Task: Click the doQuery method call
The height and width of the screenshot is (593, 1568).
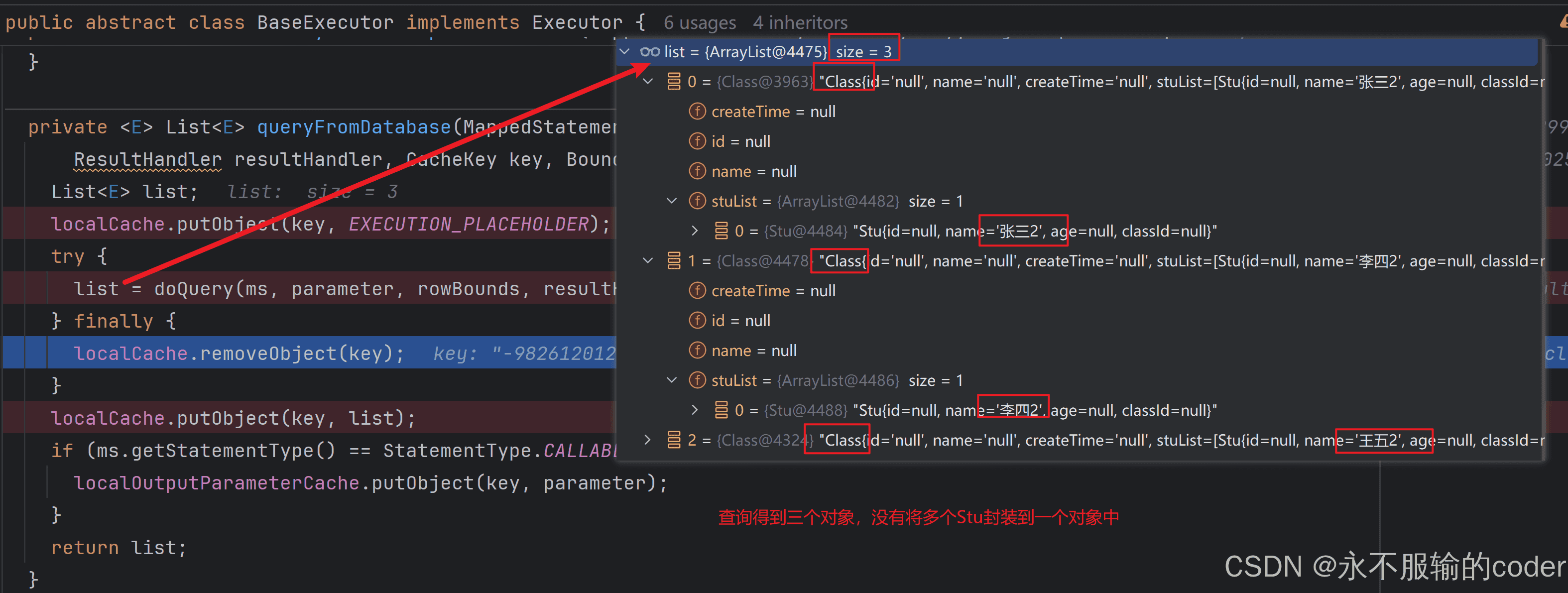Action: pos(194,289)
